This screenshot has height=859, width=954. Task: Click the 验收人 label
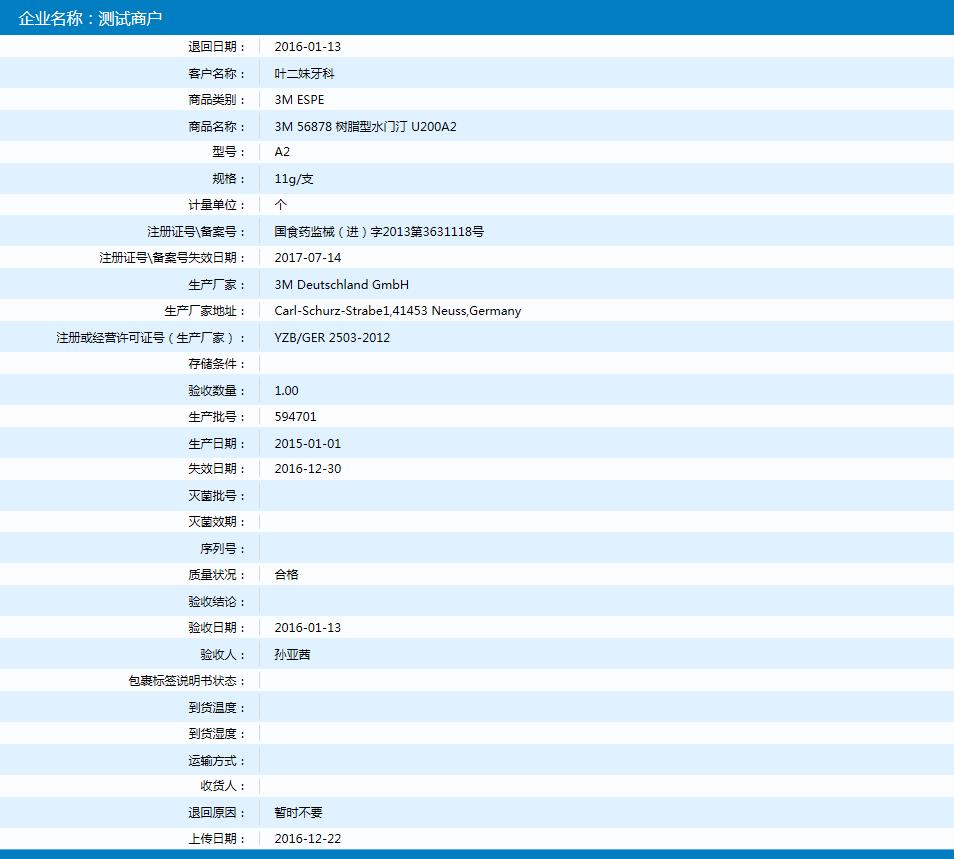point(222,655)
